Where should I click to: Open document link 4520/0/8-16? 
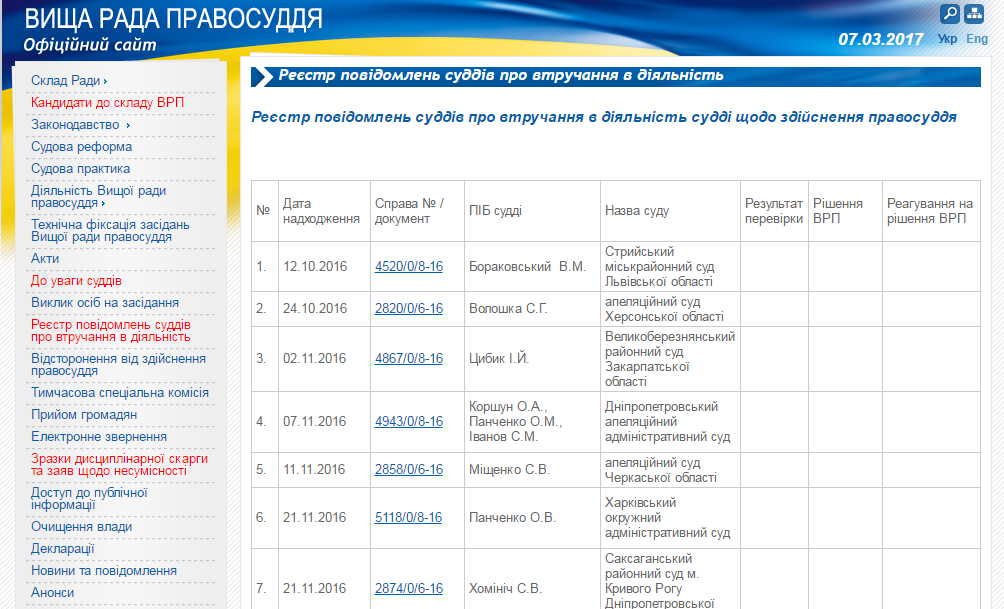[408, 267]
